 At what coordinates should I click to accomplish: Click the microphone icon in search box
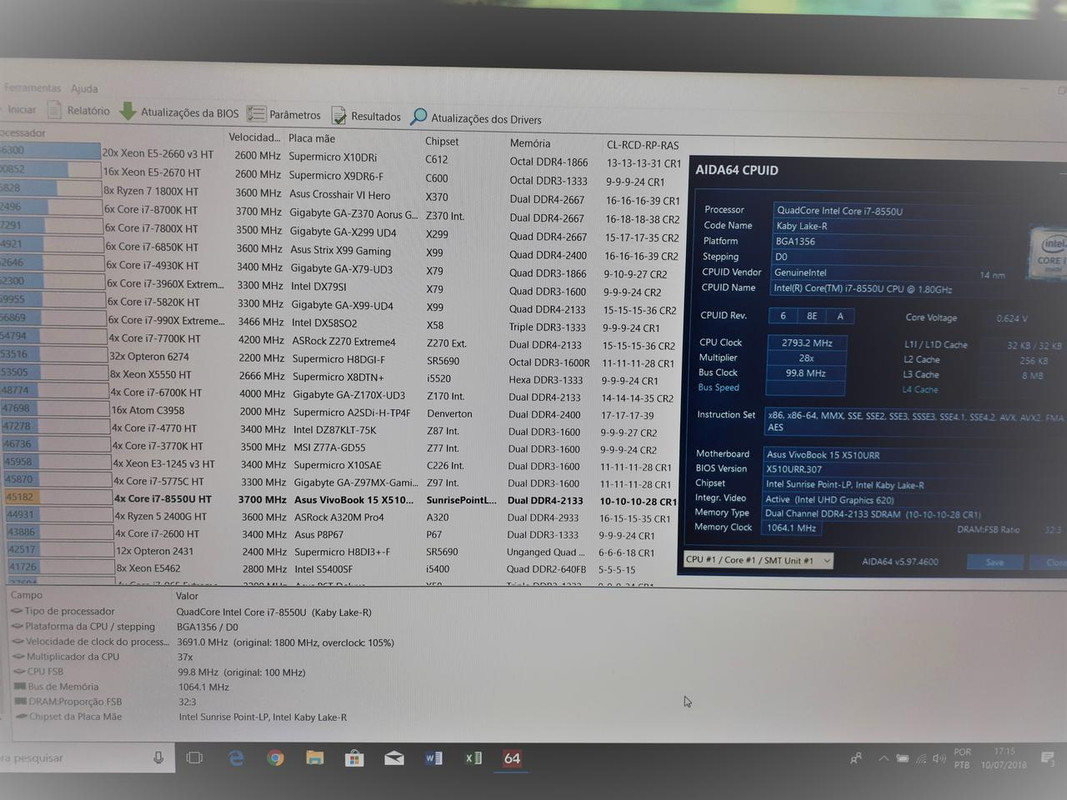click(159, 757)
